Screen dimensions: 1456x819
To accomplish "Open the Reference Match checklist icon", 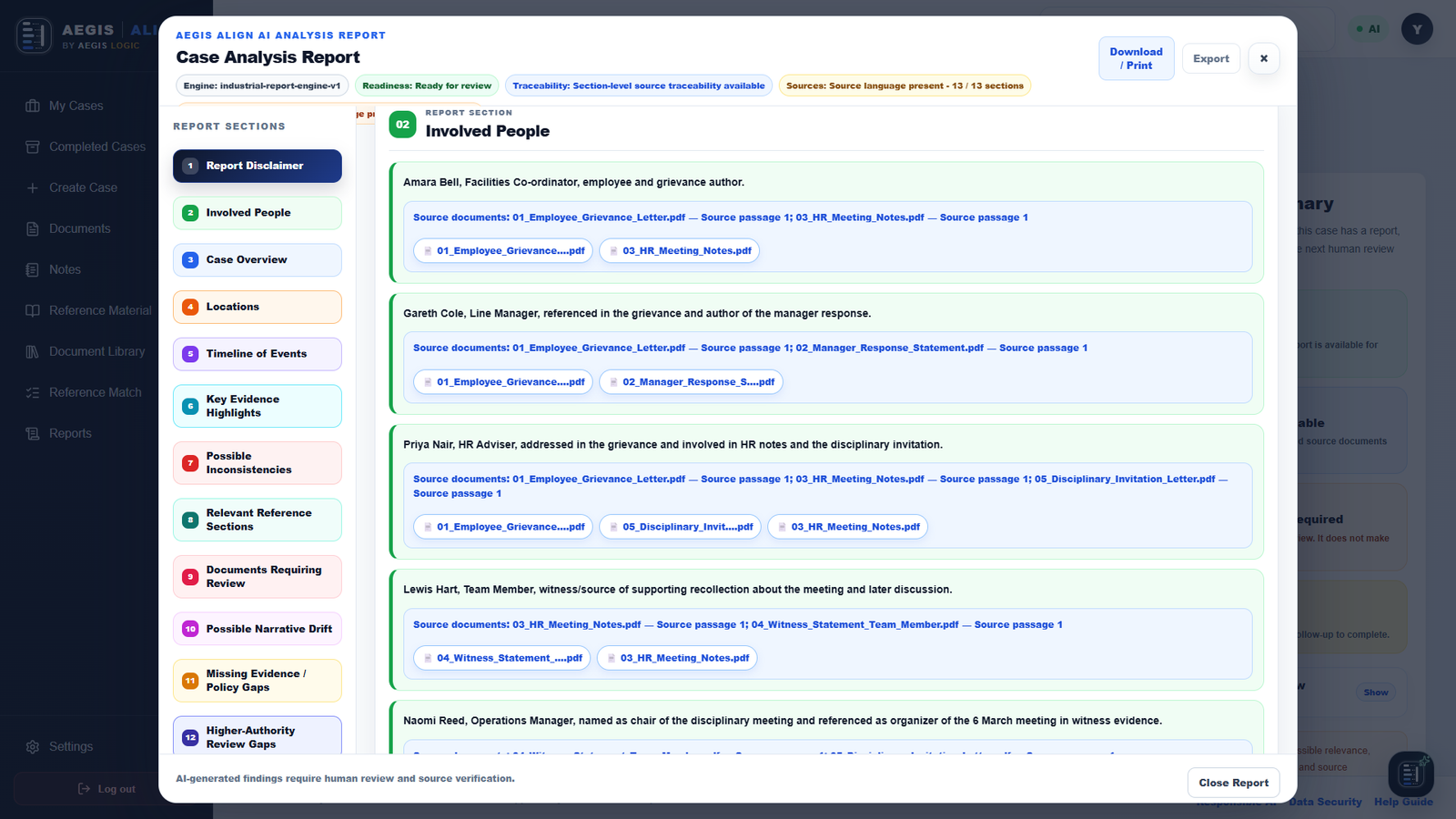I will pyautogui.click(x=33, y=392).
